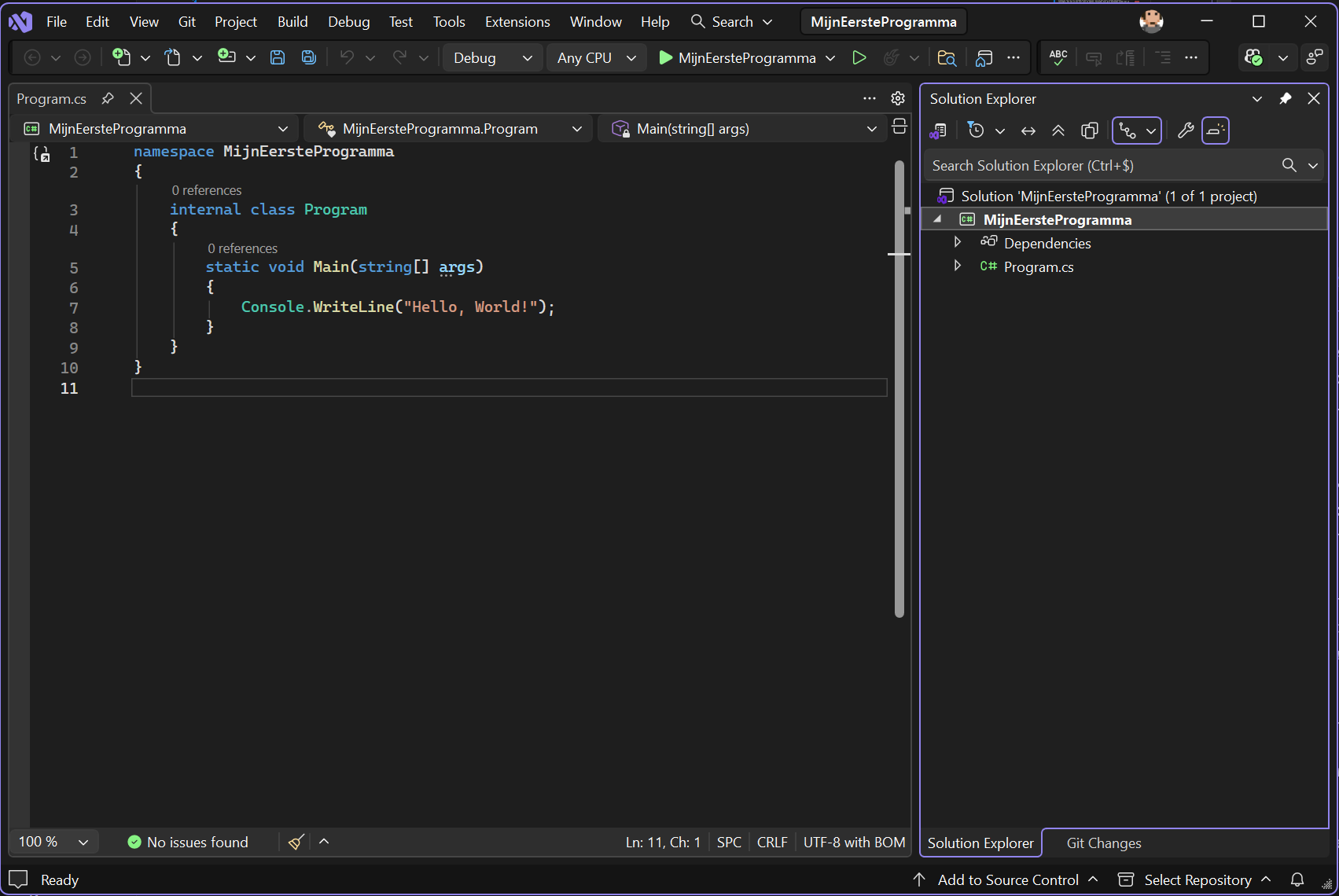Click Collapse All in Solution Explorer
Viewport: 1339px width, 896px height.
pos(1058,130)
